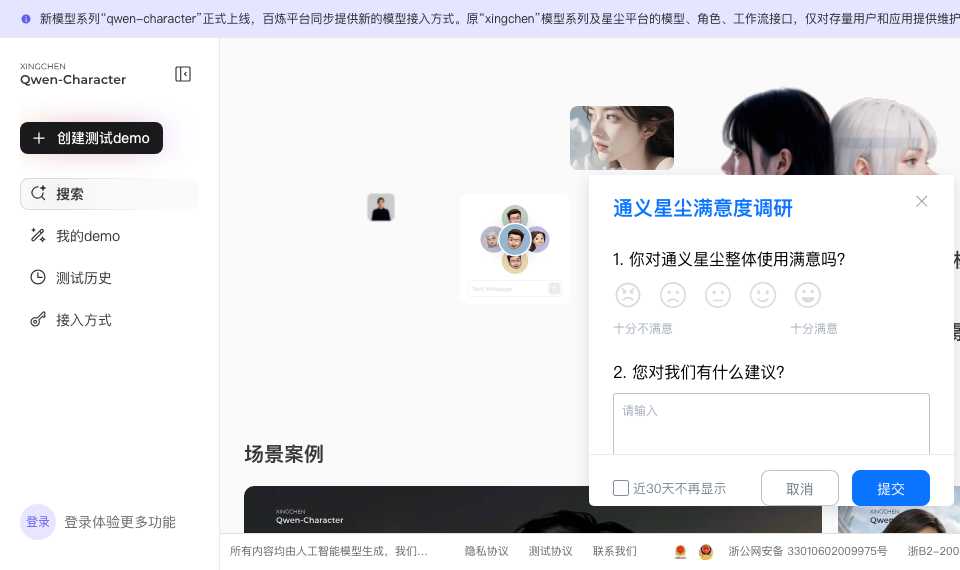
Task: Click the 取消 button
Action: [800, 488]
